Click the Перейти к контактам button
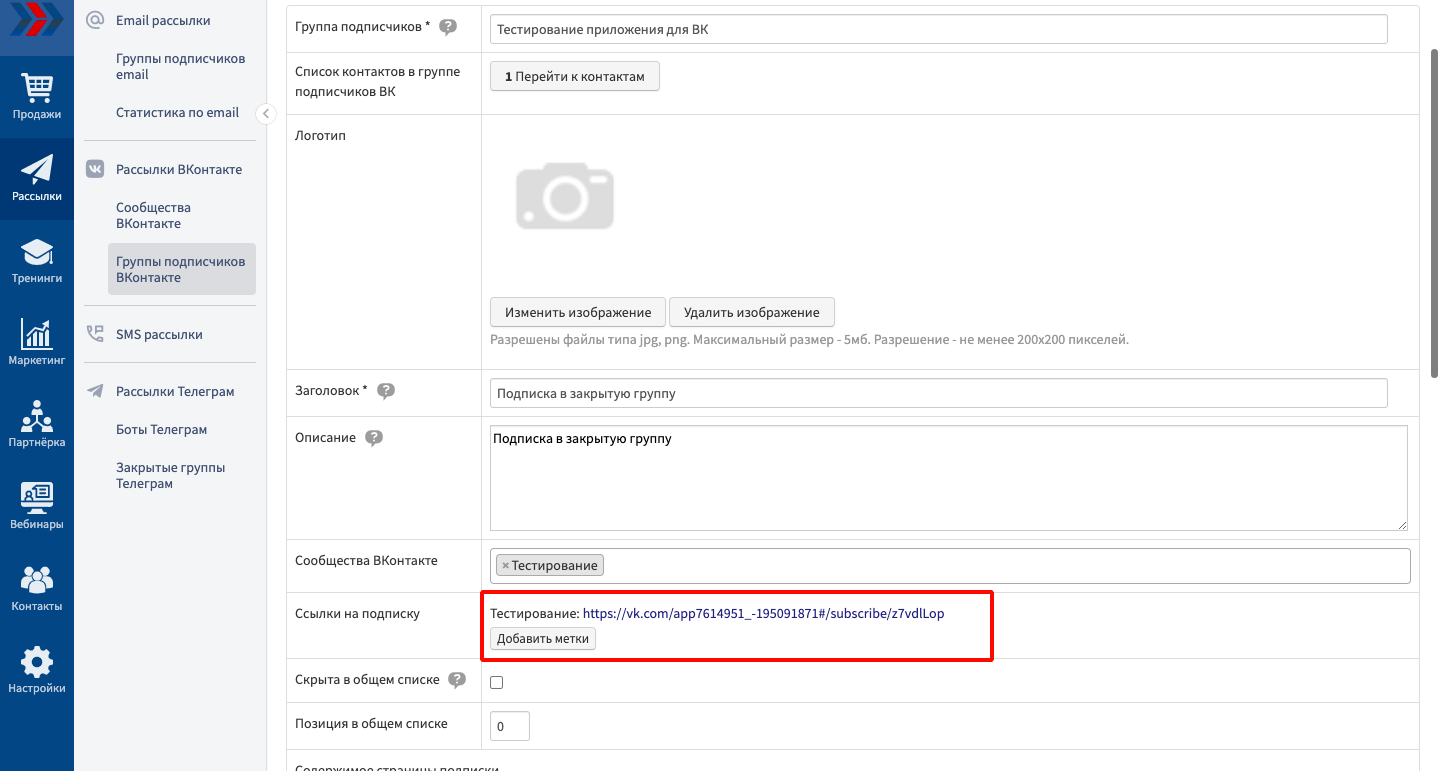 574,77
